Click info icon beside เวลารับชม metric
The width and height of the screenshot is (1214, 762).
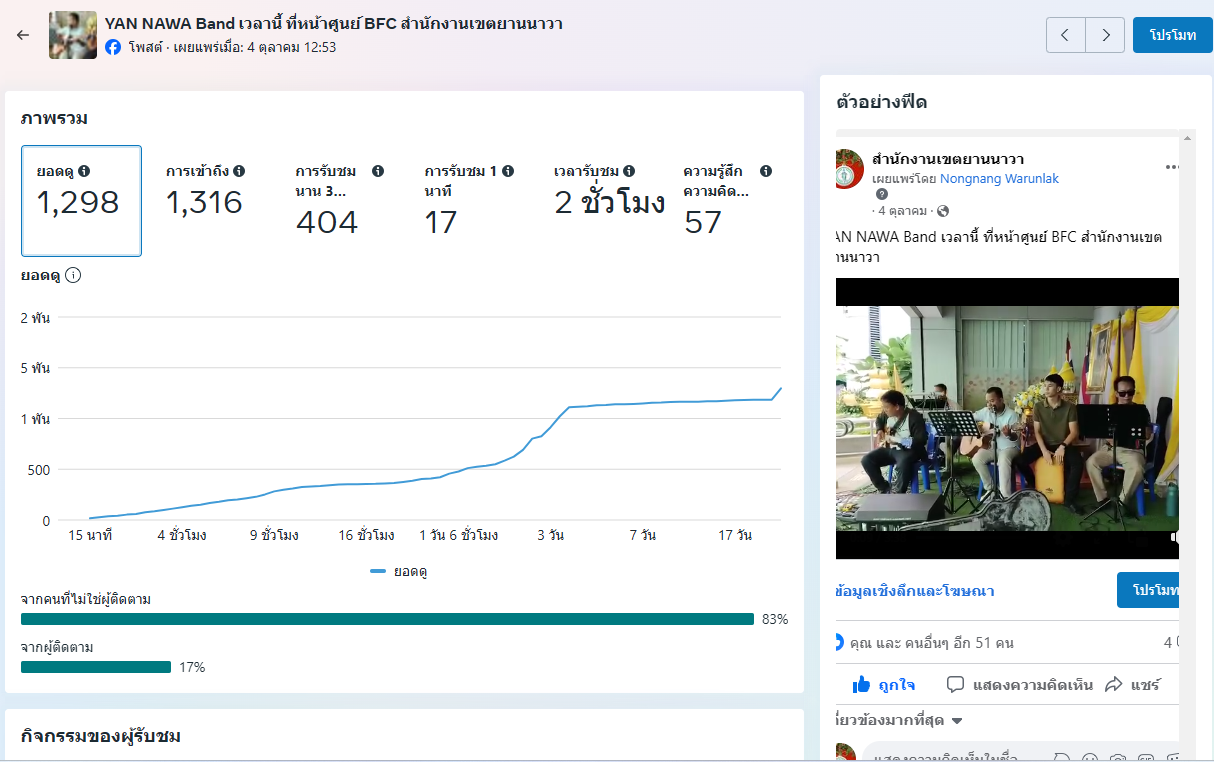[x=629, y=171]
